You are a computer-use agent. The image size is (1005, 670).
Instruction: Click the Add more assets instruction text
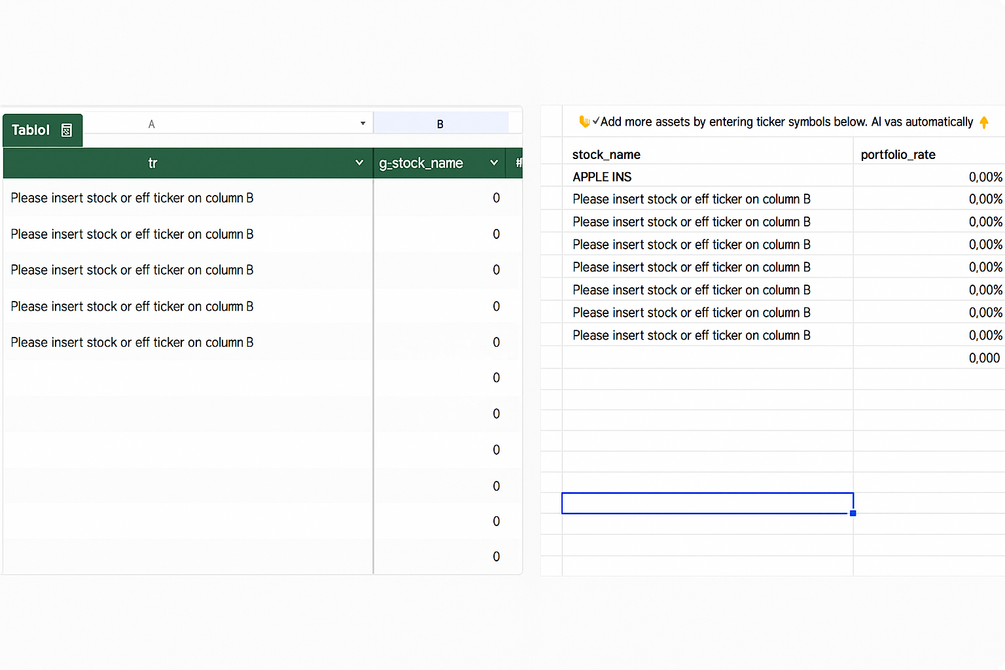[786, 122]
